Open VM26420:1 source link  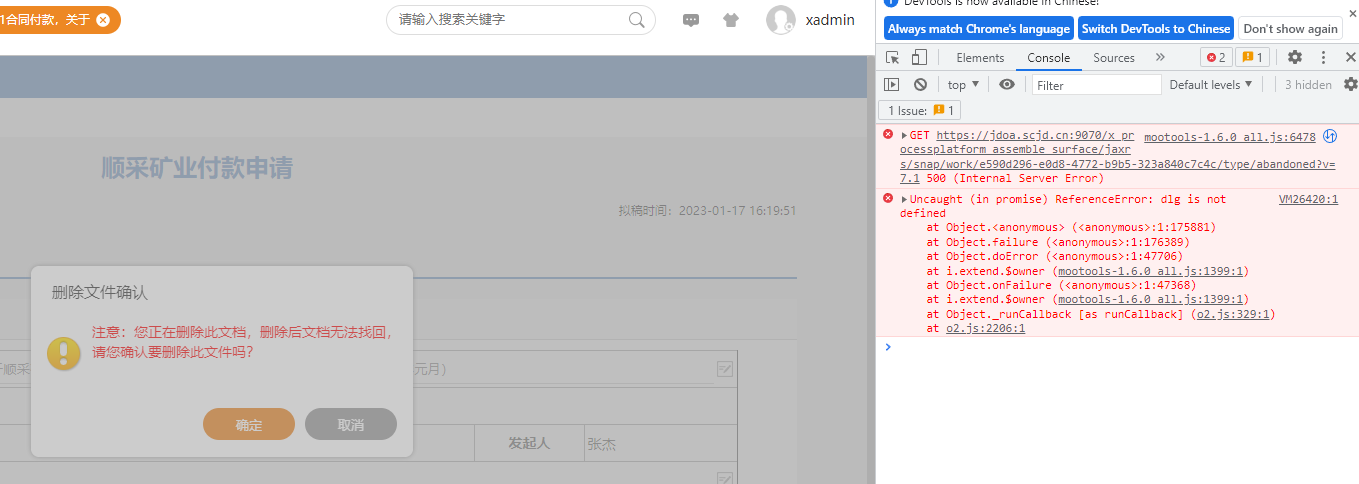coord(1308,199)
